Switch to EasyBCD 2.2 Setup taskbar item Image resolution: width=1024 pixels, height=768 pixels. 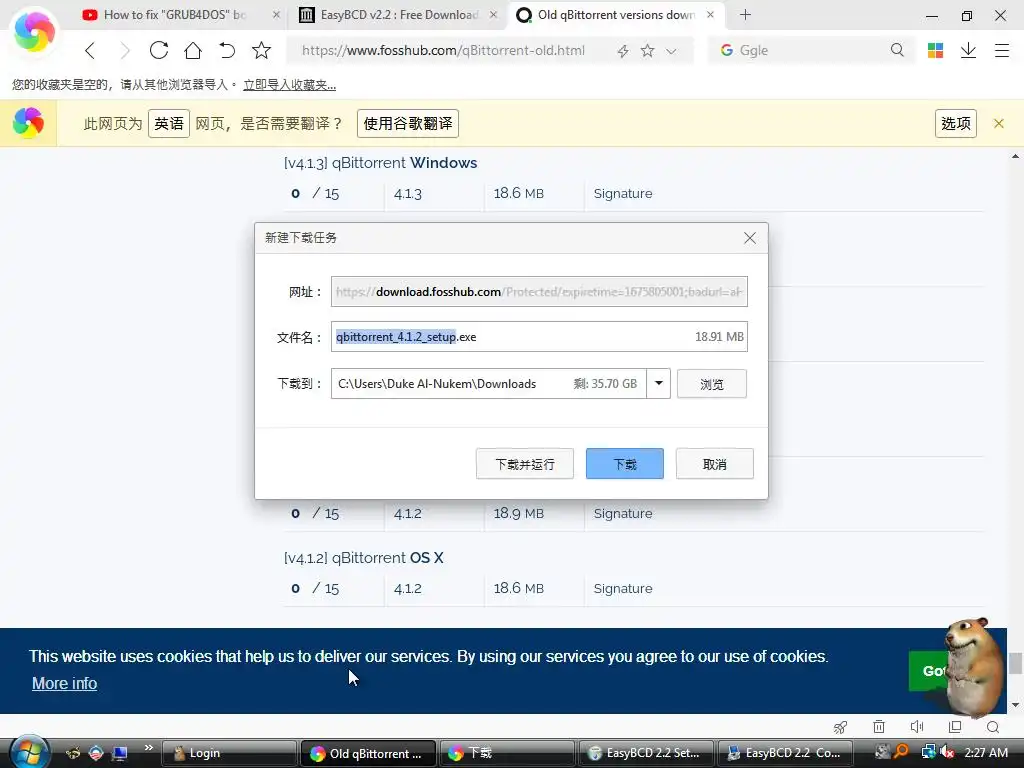coord(645,753)
